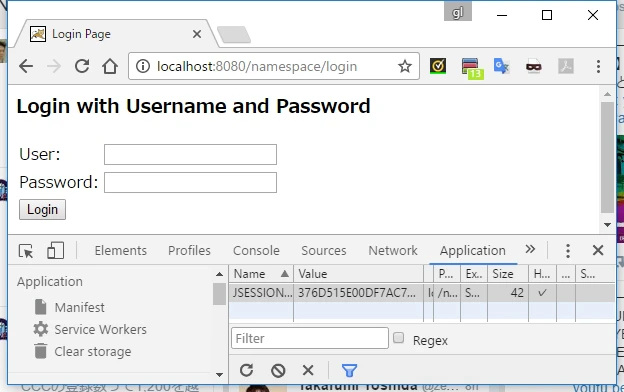The height and width of the screenshot is (392, 624).
Task: Switch to the Profiles tab
Action: [189, 250]
